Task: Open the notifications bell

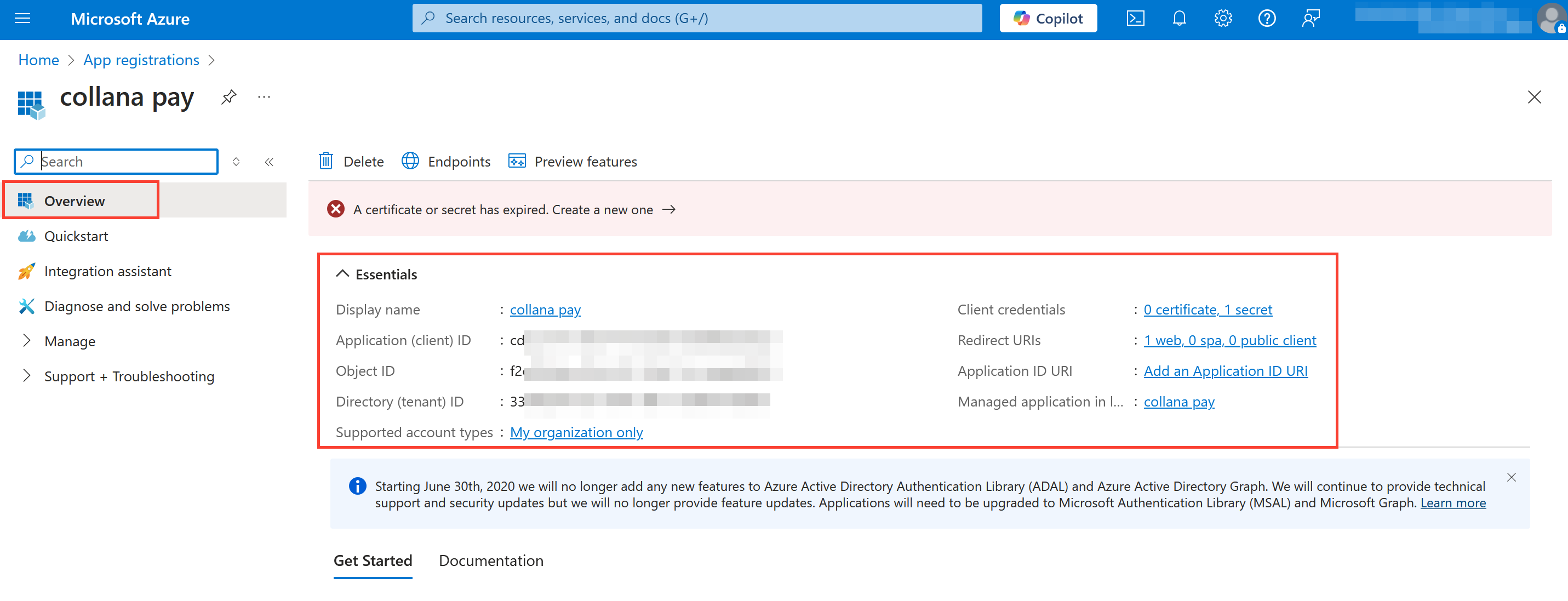Action: pyautogui.click(x=1179, y=18)
